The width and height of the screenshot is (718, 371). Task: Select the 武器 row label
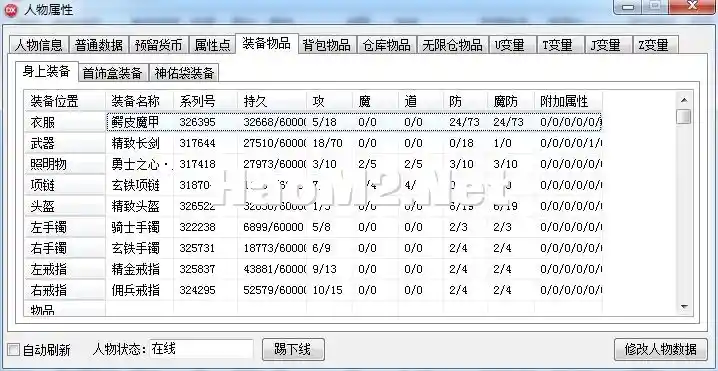pyautogui.click(x=65, y=143)
